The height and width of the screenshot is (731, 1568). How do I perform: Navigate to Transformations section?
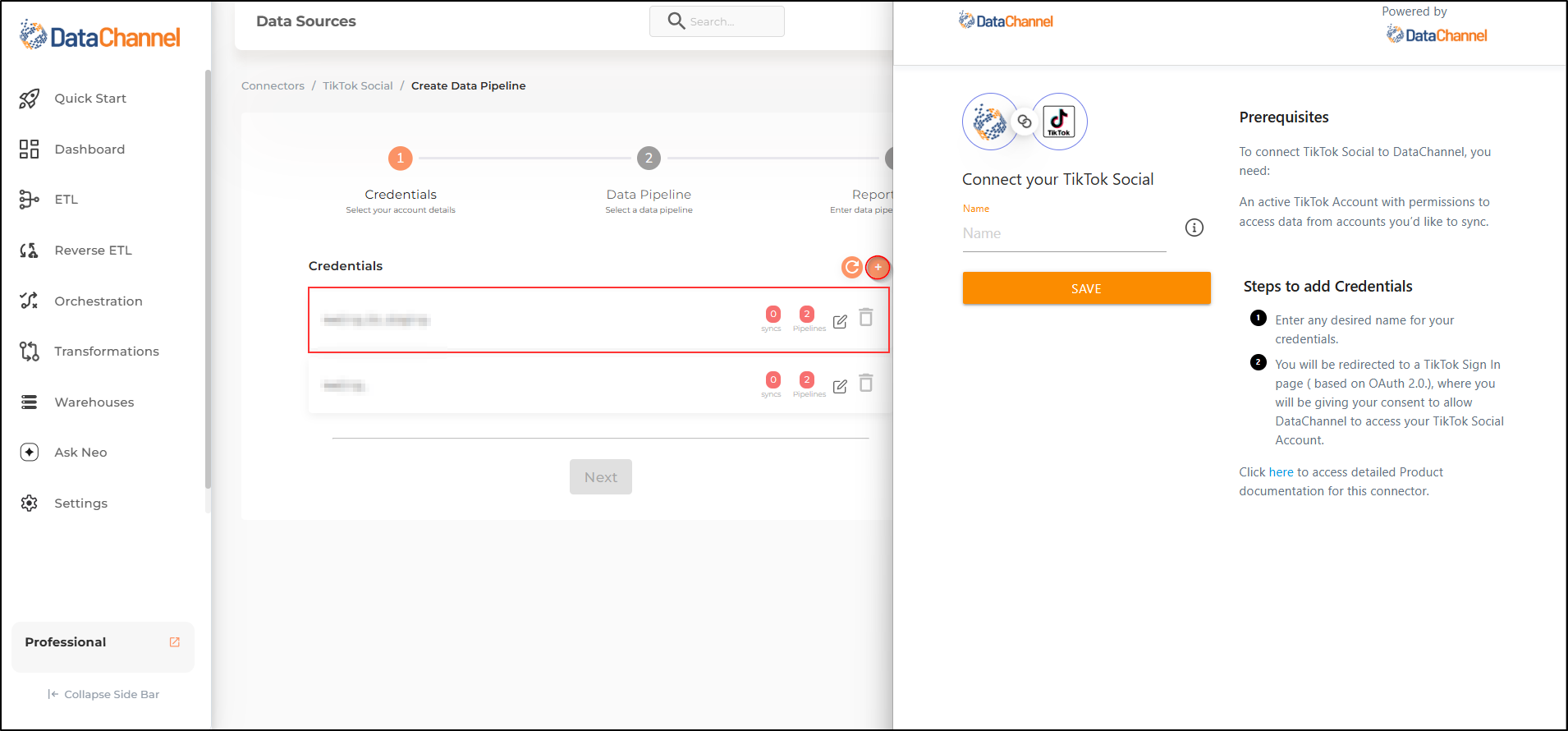point(107,352)
